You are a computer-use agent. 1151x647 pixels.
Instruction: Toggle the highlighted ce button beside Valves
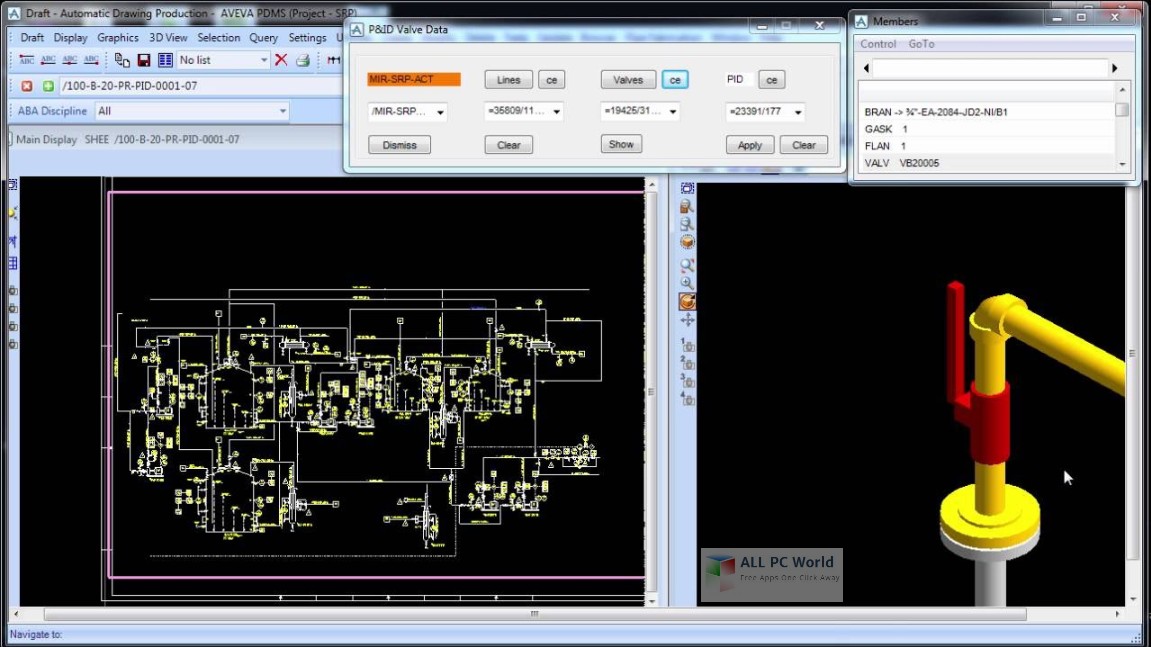tap(675, 80)
